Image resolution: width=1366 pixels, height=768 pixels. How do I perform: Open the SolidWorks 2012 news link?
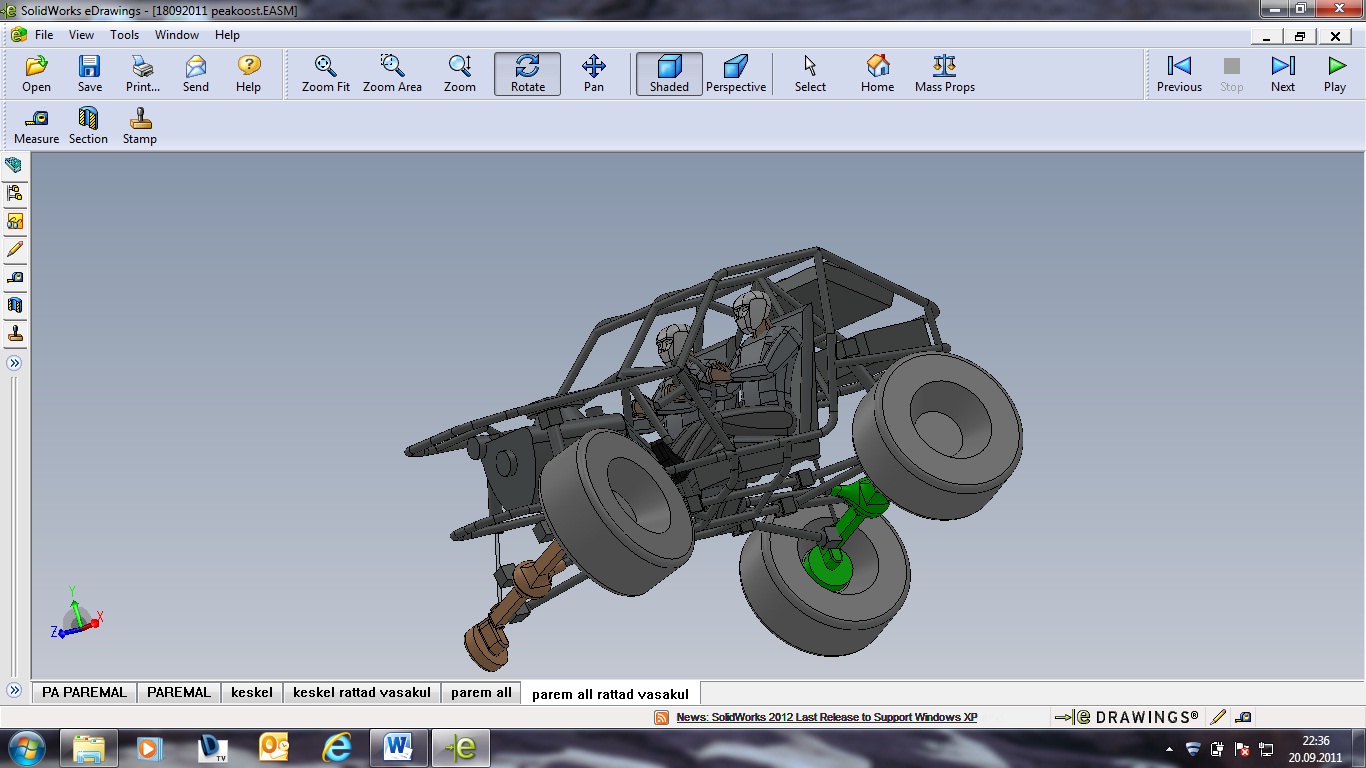click(826, 717)
